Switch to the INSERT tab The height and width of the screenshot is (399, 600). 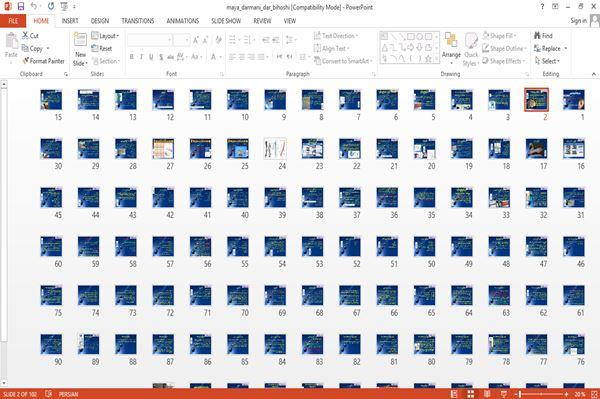[70, 21]
